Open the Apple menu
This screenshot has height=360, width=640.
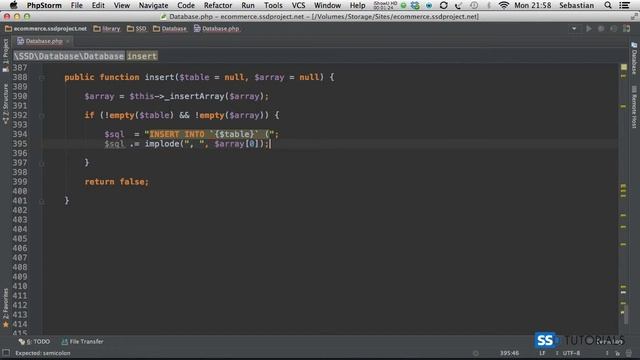(13, 5)
